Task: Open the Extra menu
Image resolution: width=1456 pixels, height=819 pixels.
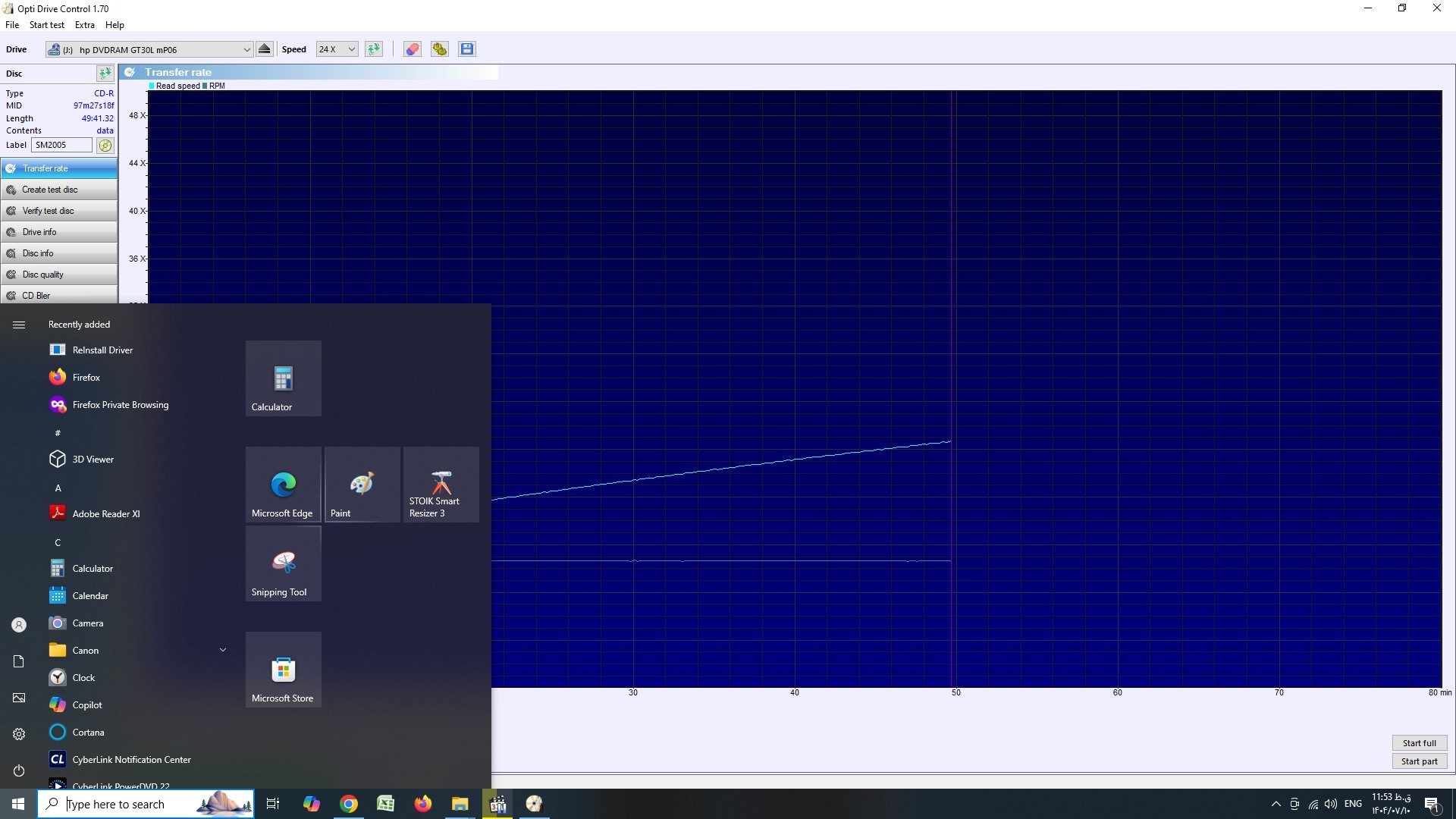Action: click(x=84, y=25)
